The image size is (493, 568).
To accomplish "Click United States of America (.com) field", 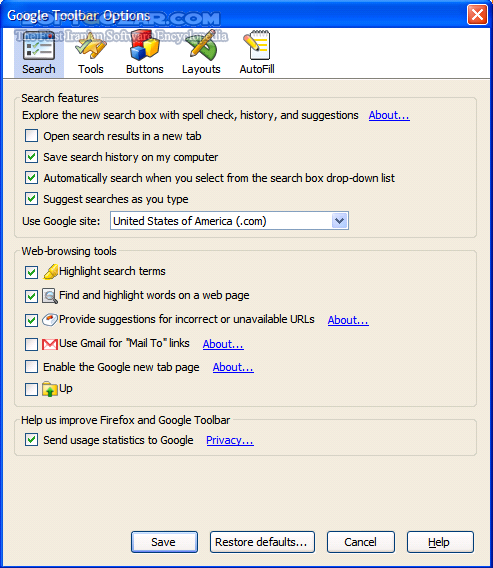I will 229,221.
